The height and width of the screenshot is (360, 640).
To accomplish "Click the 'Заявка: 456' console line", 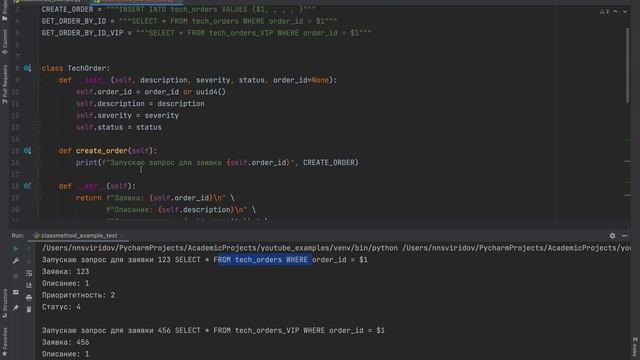I will (65, 342).
